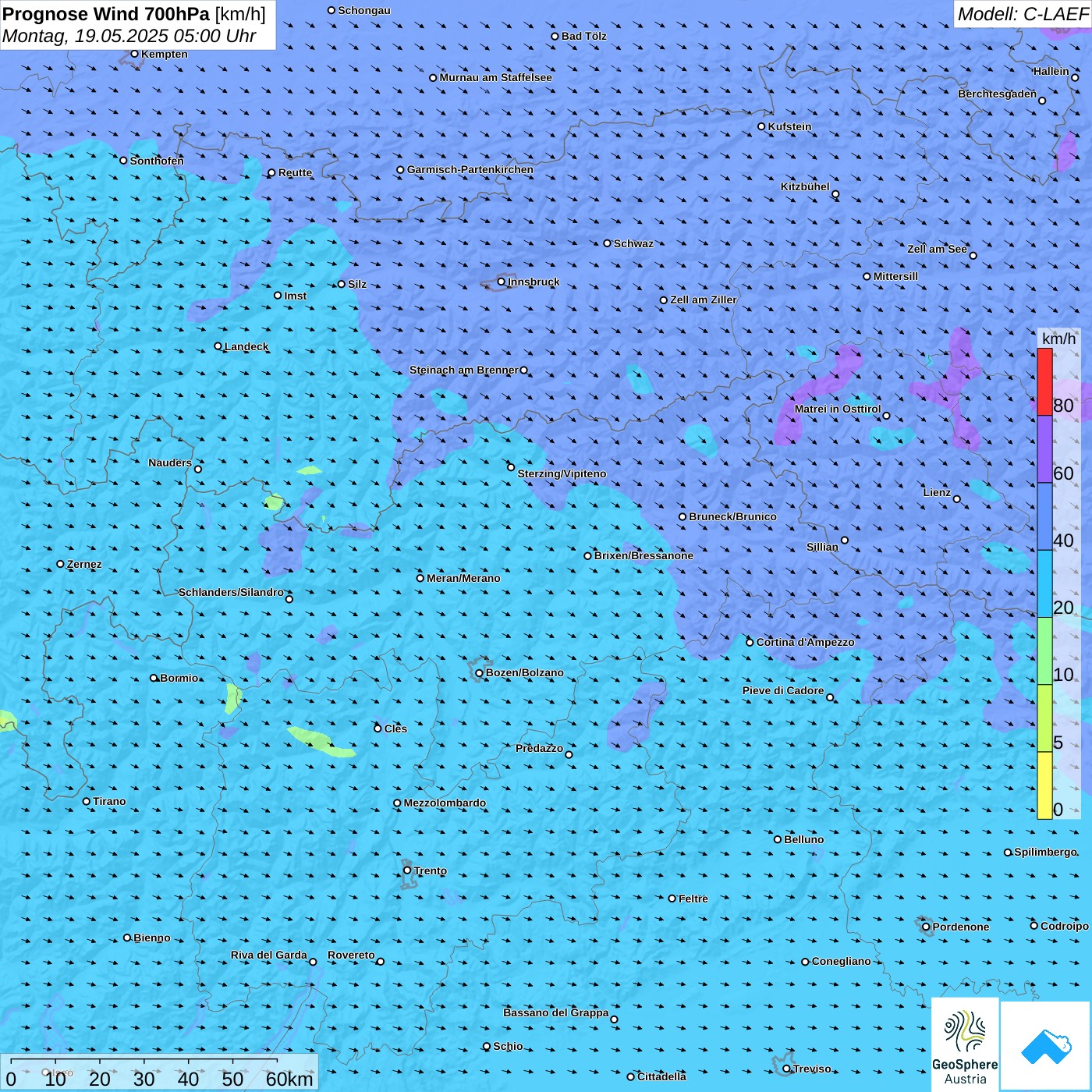Click the '60km' scale bar label

tap(289, 1080)
